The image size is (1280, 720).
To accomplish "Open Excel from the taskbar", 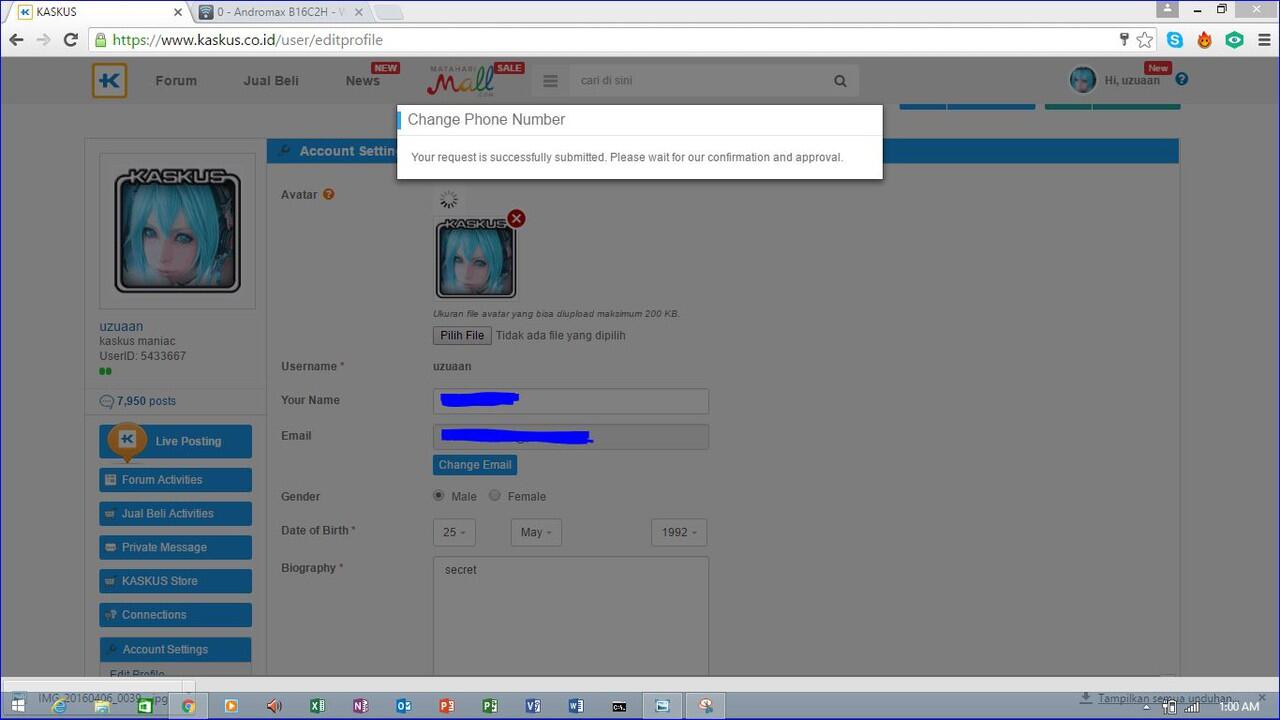I will click(317, 705).
